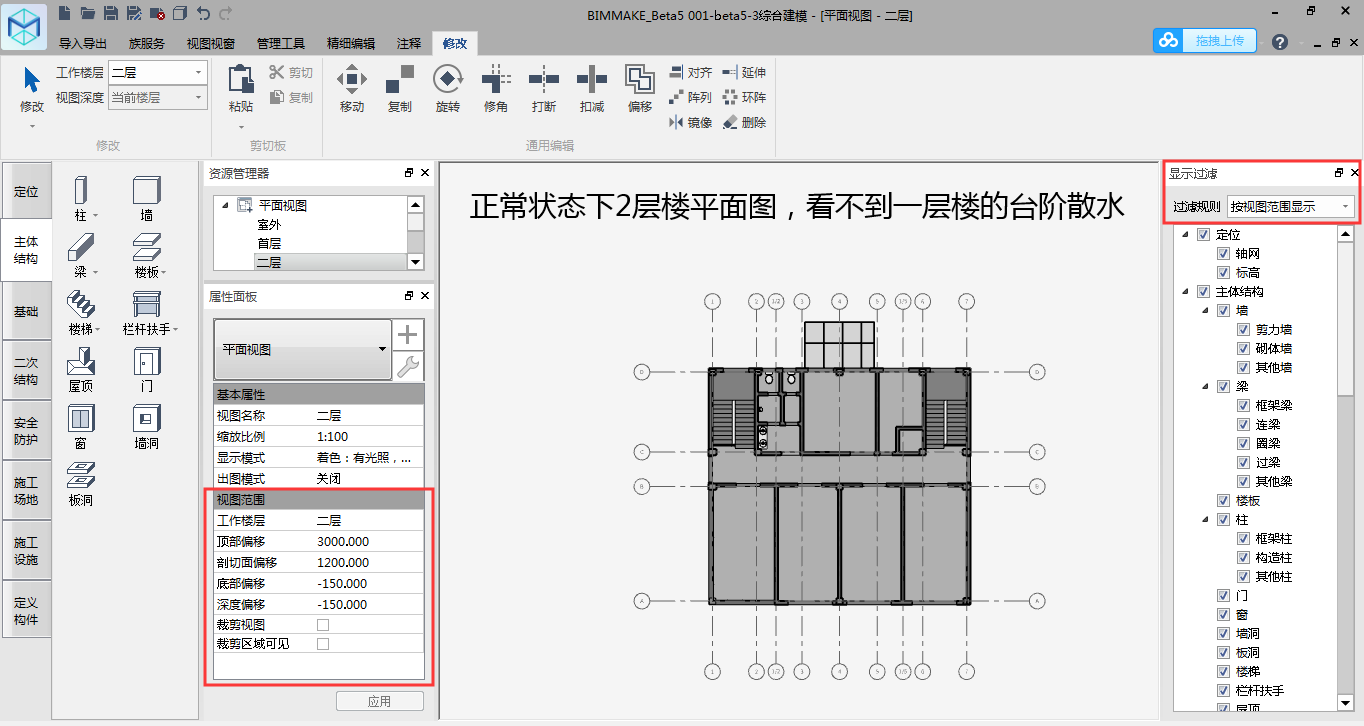The width and height of the screenshot is (1364, 726).
Task: Click the undo arrow icon
Action: pyautogui.click(x=203, y=13)
